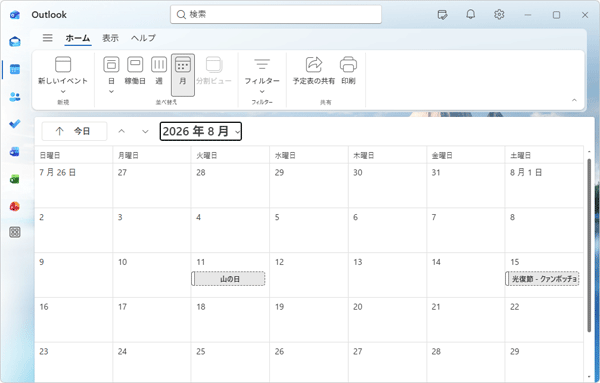Select August 5 date cell
Viewport: 600px width, 383px height.
309,231
